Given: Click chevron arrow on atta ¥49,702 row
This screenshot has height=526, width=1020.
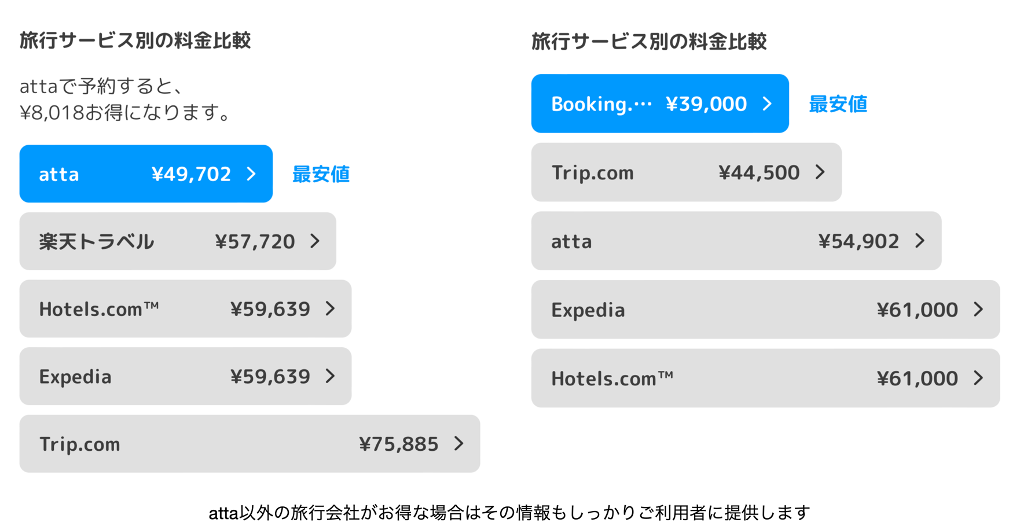Looking at the screenshot, I should [251, 174].
